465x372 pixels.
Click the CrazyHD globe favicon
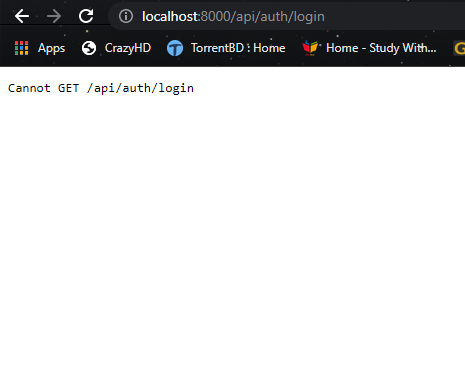point(89,48)
